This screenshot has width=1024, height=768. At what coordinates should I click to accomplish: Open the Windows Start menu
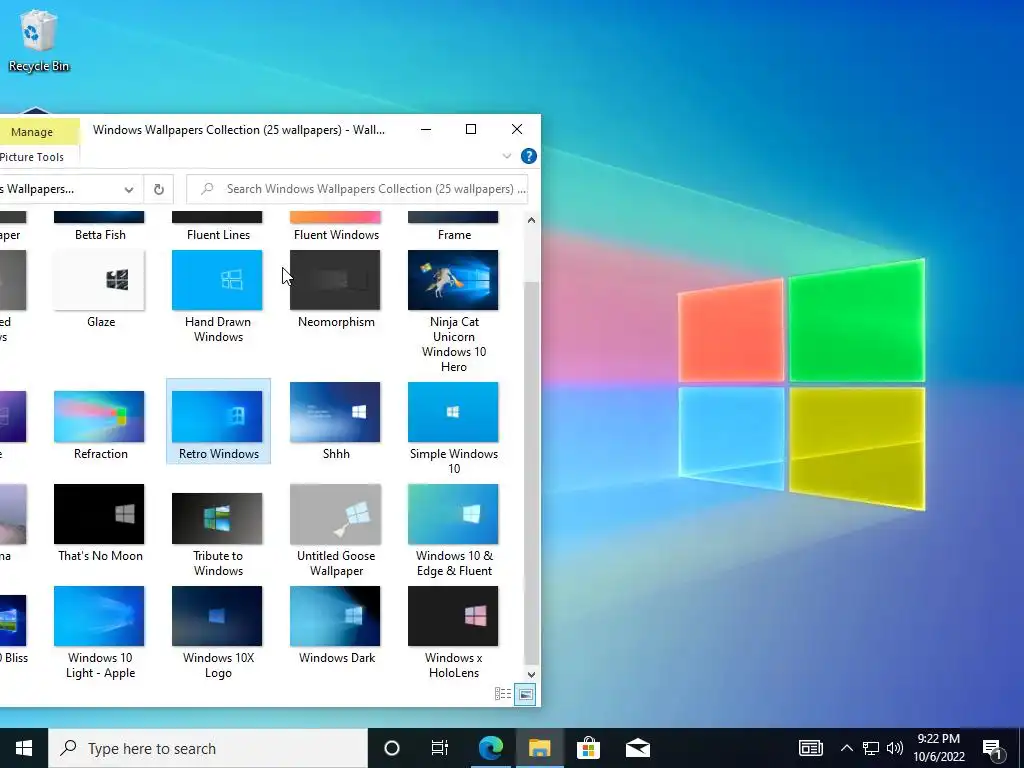click(24, 748)
